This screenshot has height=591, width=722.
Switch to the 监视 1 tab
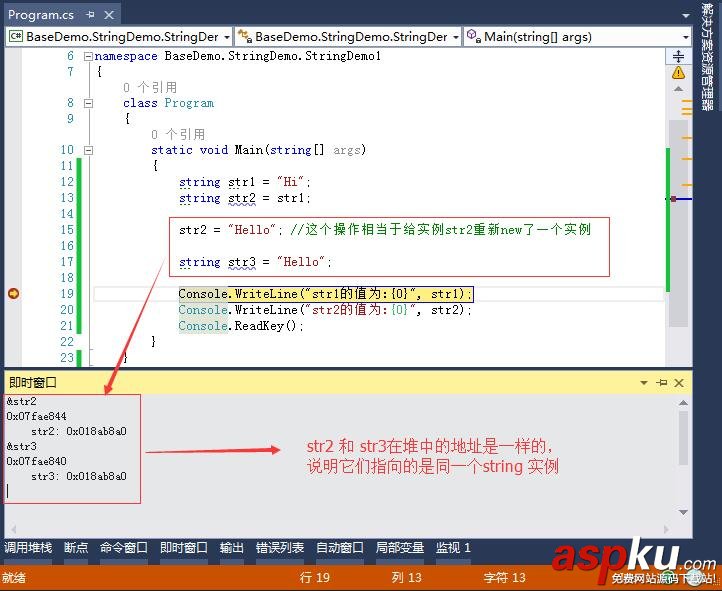[x=453, y=548]
